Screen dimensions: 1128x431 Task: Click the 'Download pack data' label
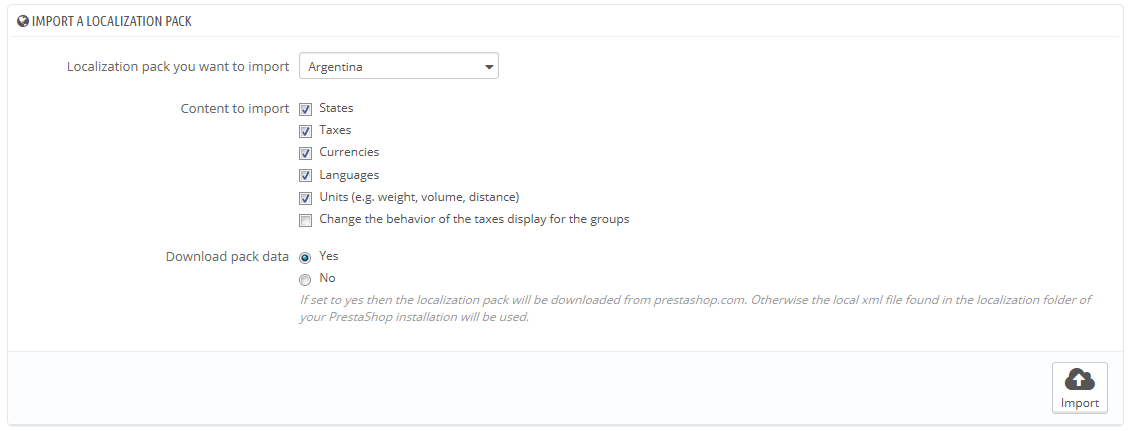pyautogui.click(x=227, y=256)
